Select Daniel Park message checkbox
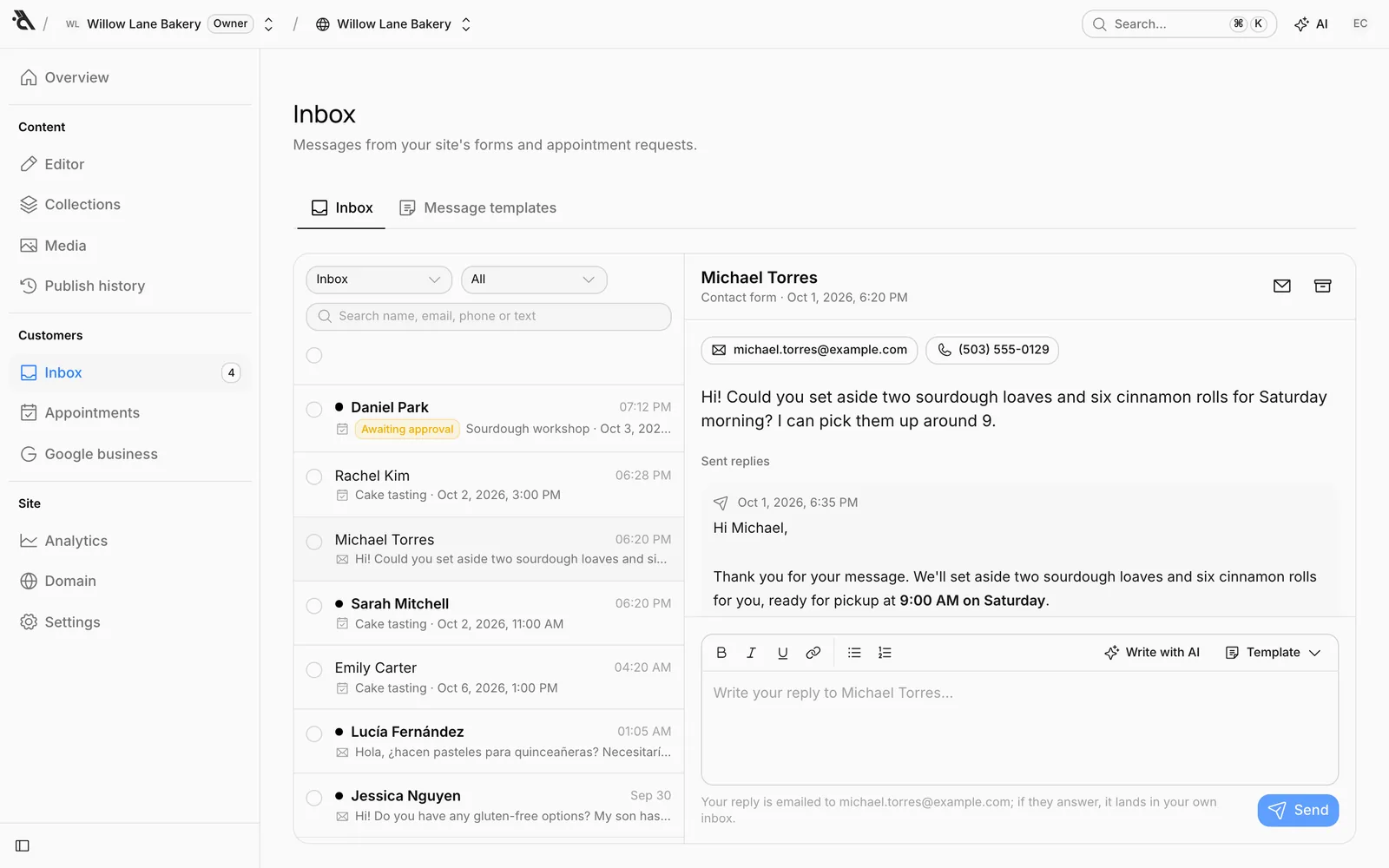Image resolution: width=1389 pixels, height=868 pixels. click(x=314, y=410)
